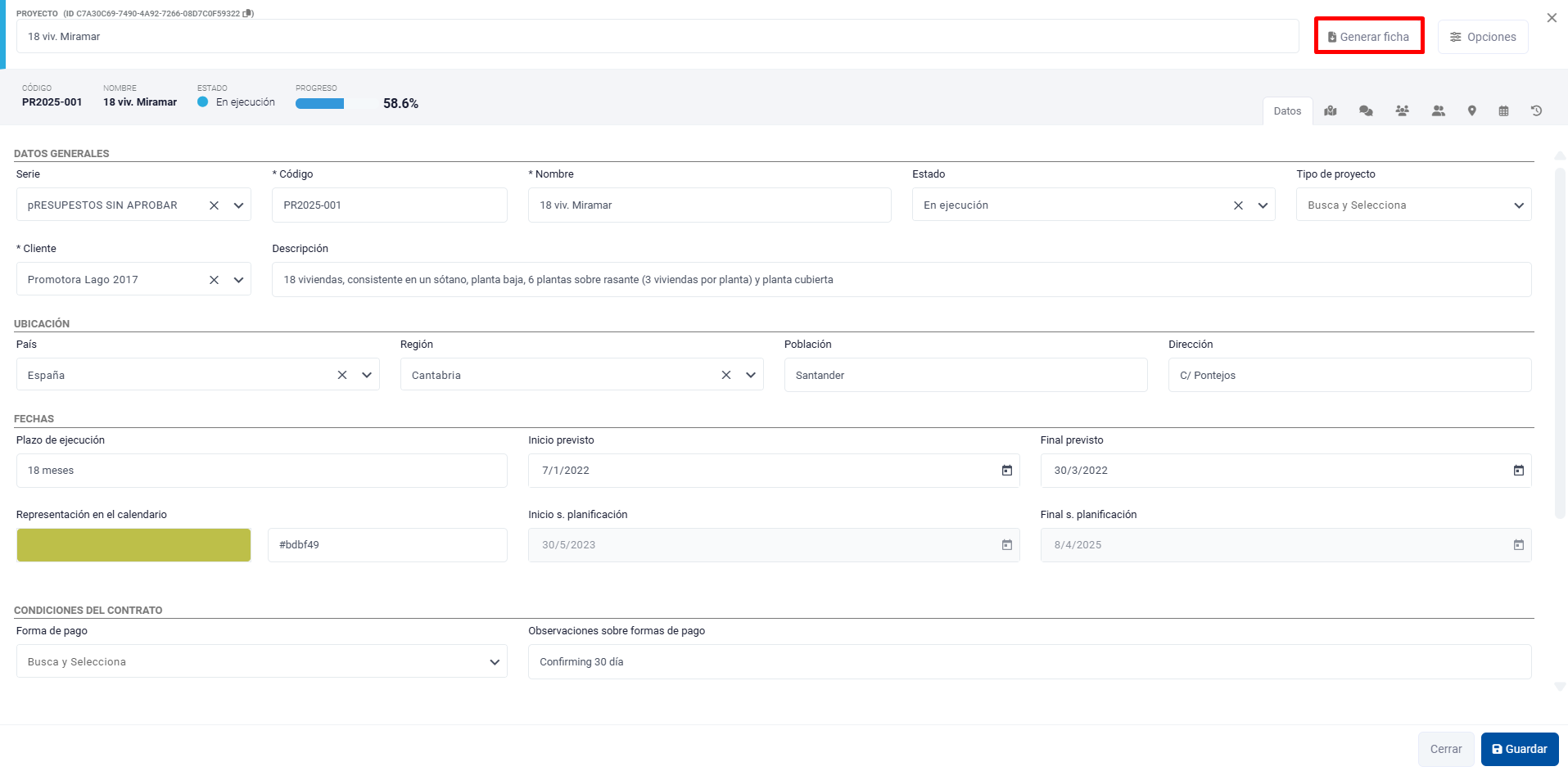Open the two-person contacts tab icon
Screen dimensions: 1568x771
click(1438, 111)
